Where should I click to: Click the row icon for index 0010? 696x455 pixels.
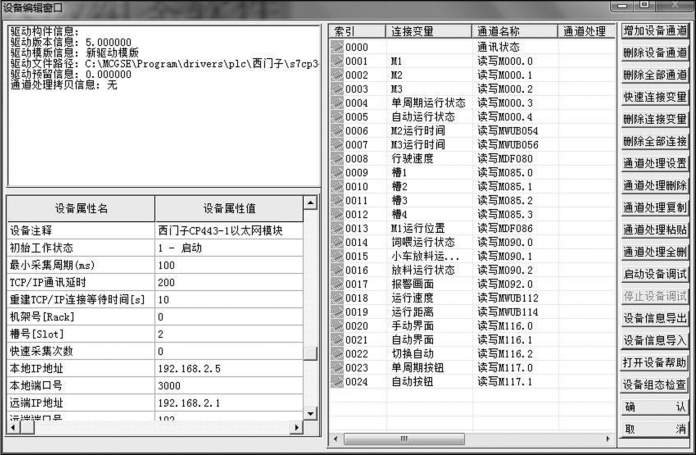tap(337, 186)
